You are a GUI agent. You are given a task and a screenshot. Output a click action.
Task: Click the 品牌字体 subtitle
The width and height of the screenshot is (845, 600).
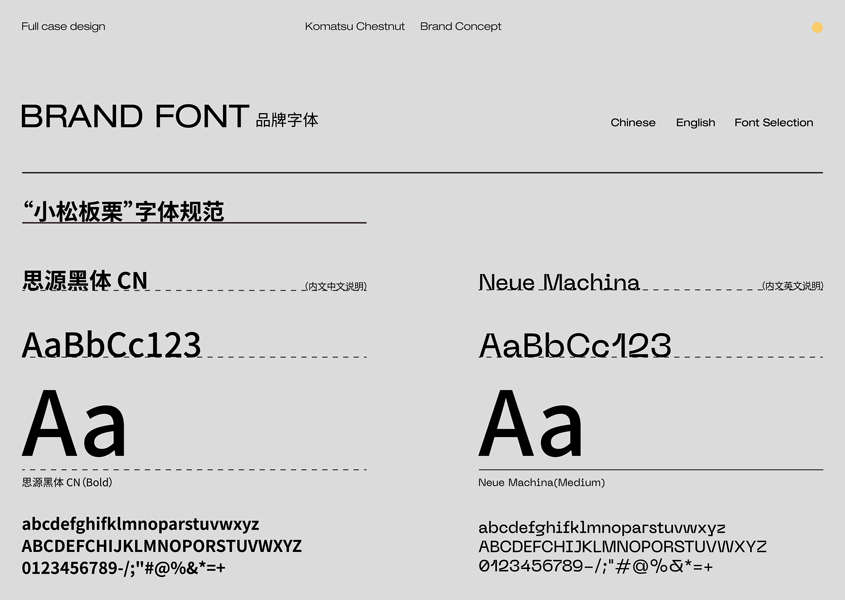(x=287, y=120)
